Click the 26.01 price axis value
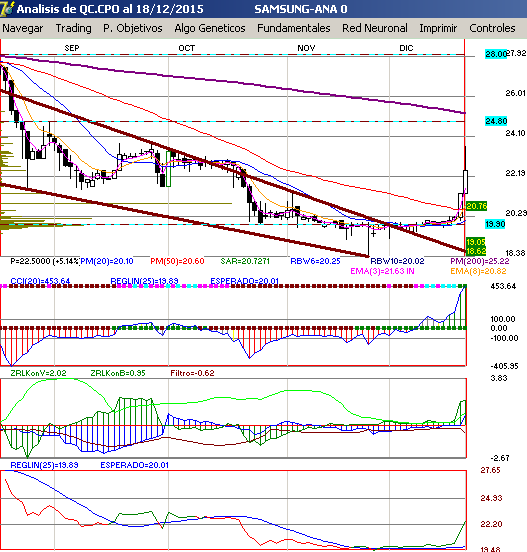 (515, 93)
